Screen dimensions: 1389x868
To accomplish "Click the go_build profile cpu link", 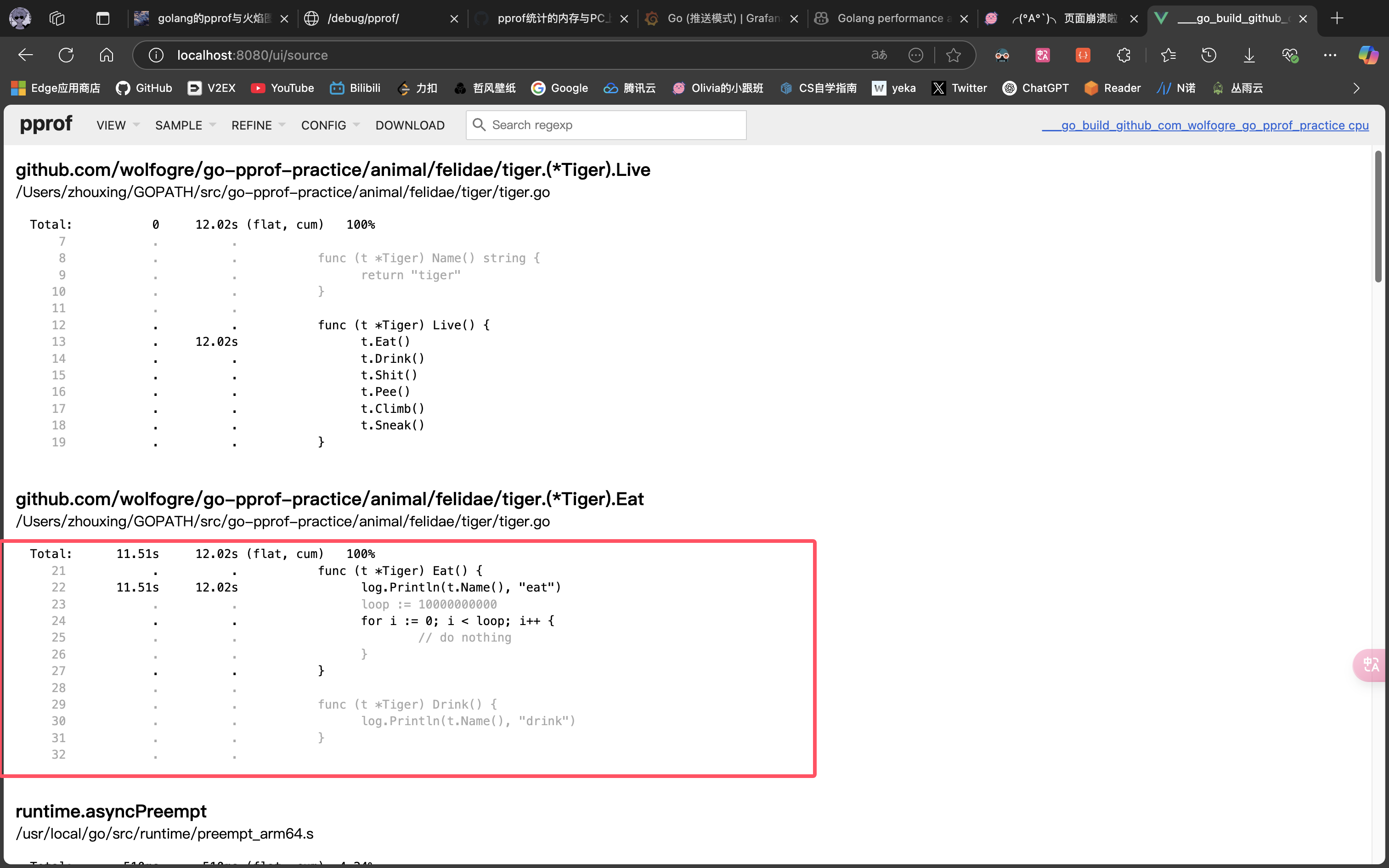I will [1205, 125].
